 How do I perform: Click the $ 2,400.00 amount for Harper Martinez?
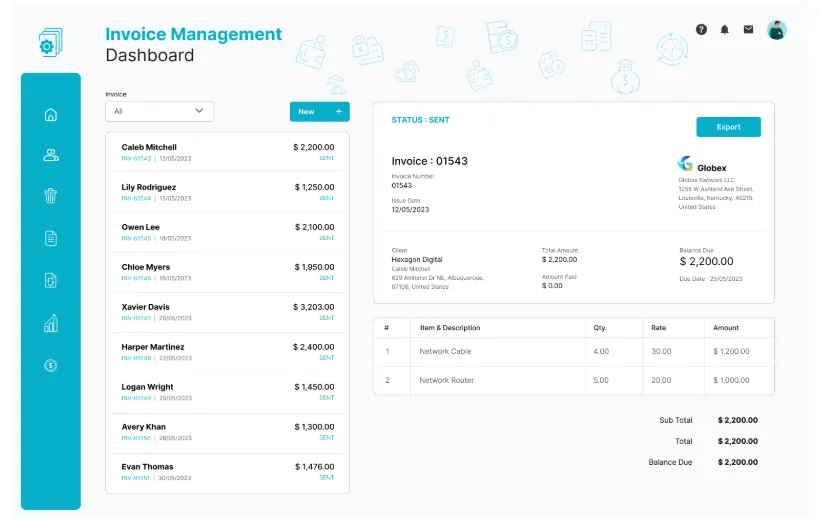[x=314, y=347]
